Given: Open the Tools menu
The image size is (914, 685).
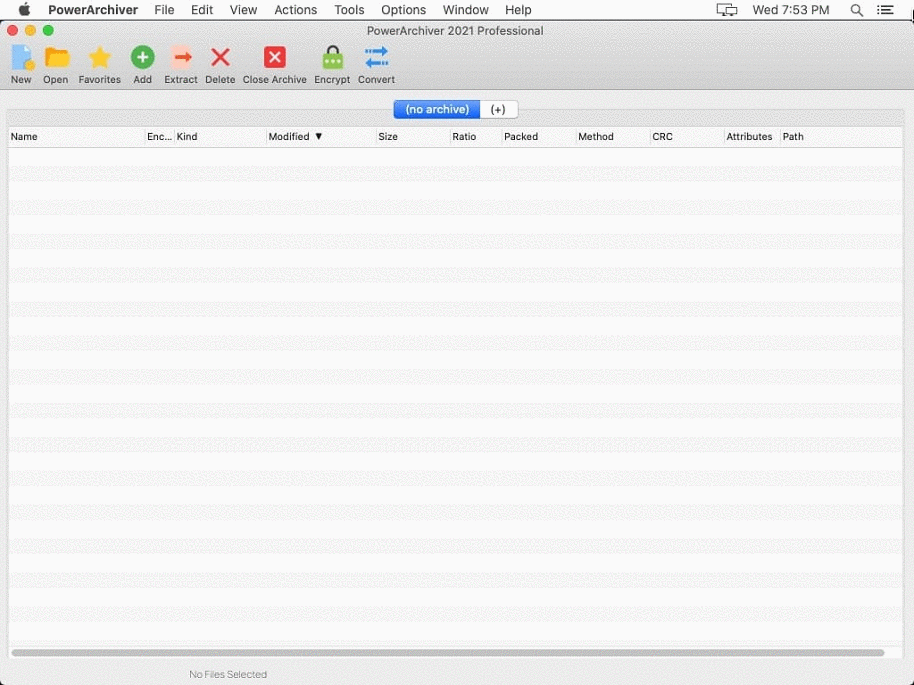Looking at the screenshot, I should tap(349, 10).
